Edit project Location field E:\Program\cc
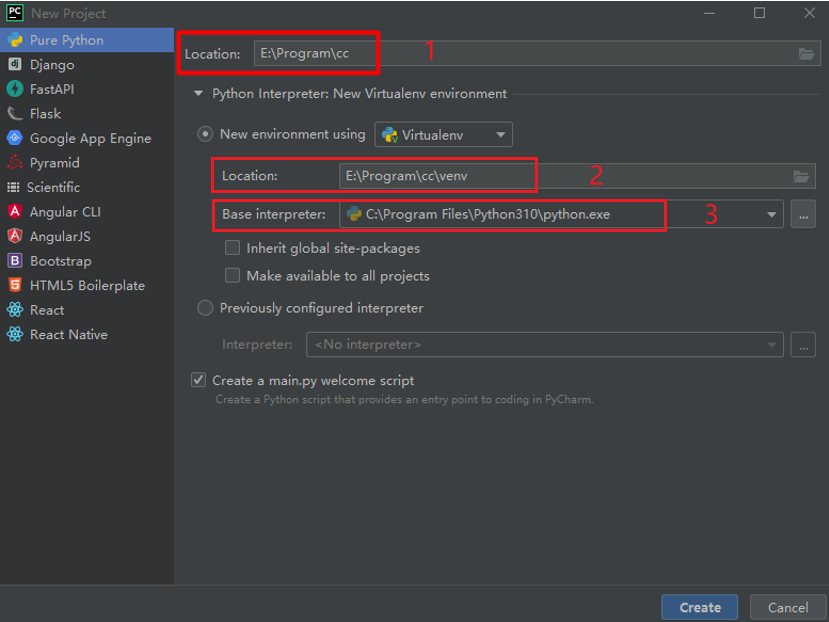The width and height of the screenshot is (829, 622). click(x=537, y=53)
